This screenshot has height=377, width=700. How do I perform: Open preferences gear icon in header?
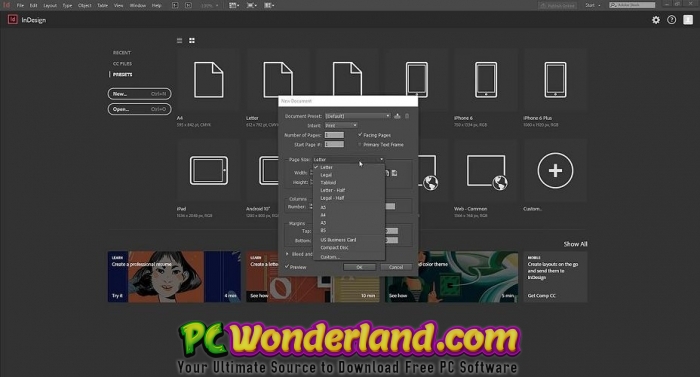pos(656,20)
